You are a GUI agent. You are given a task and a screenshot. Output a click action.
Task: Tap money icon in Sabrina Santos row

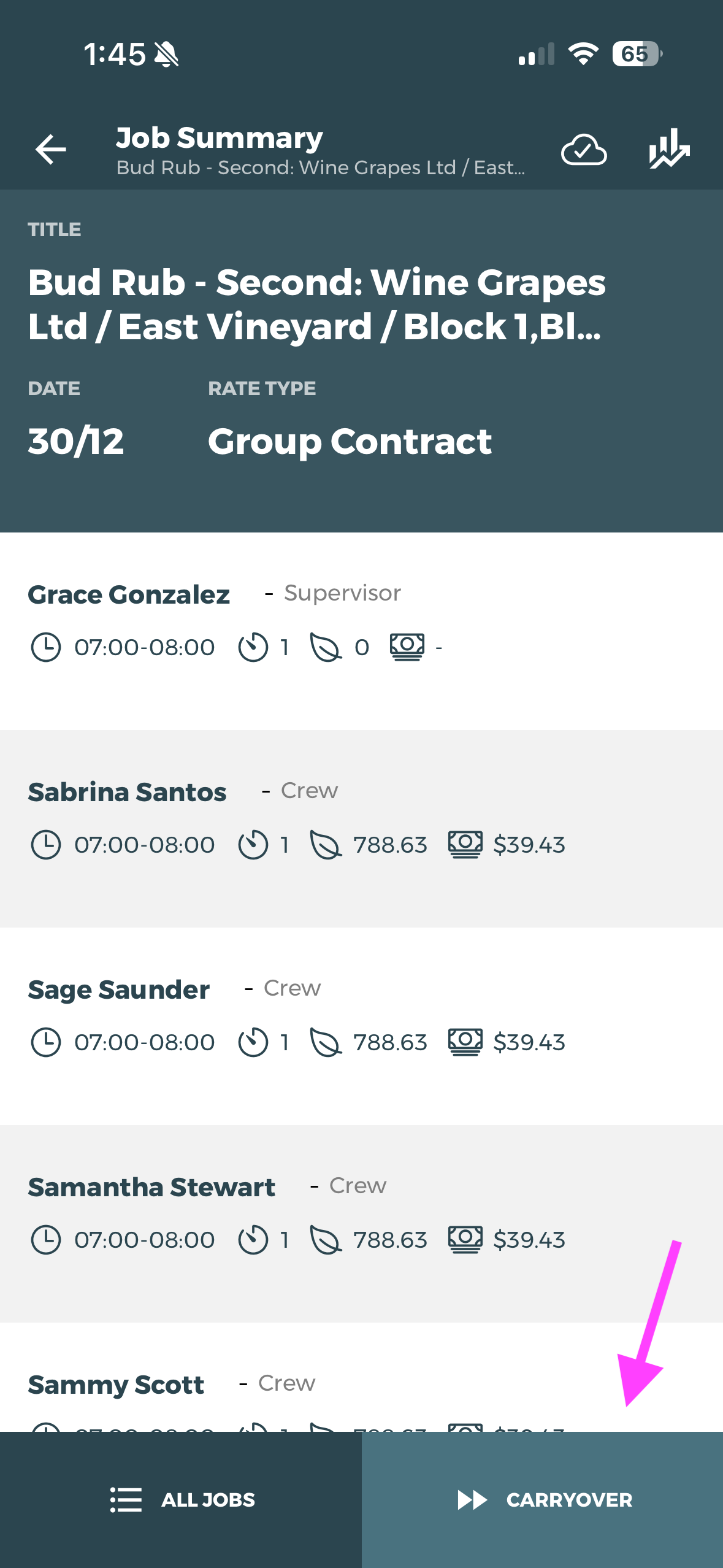465,845
